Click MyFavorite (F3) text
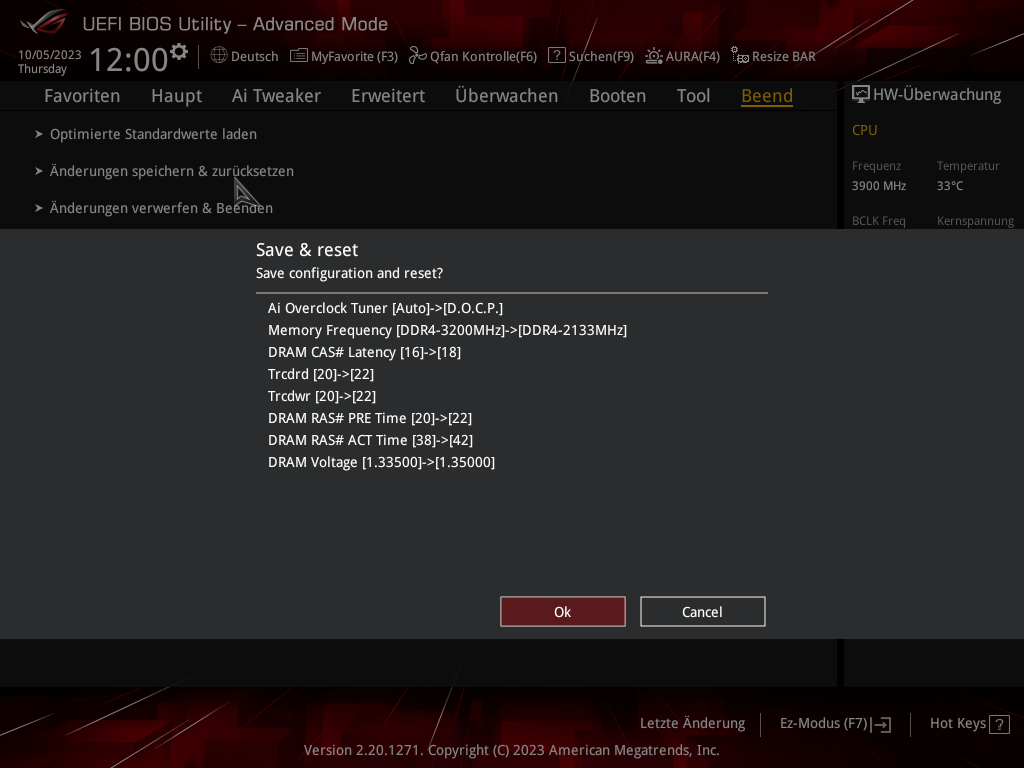Image resolution: width=1024 pixels, height=768 pixels. tap(355, 57)
